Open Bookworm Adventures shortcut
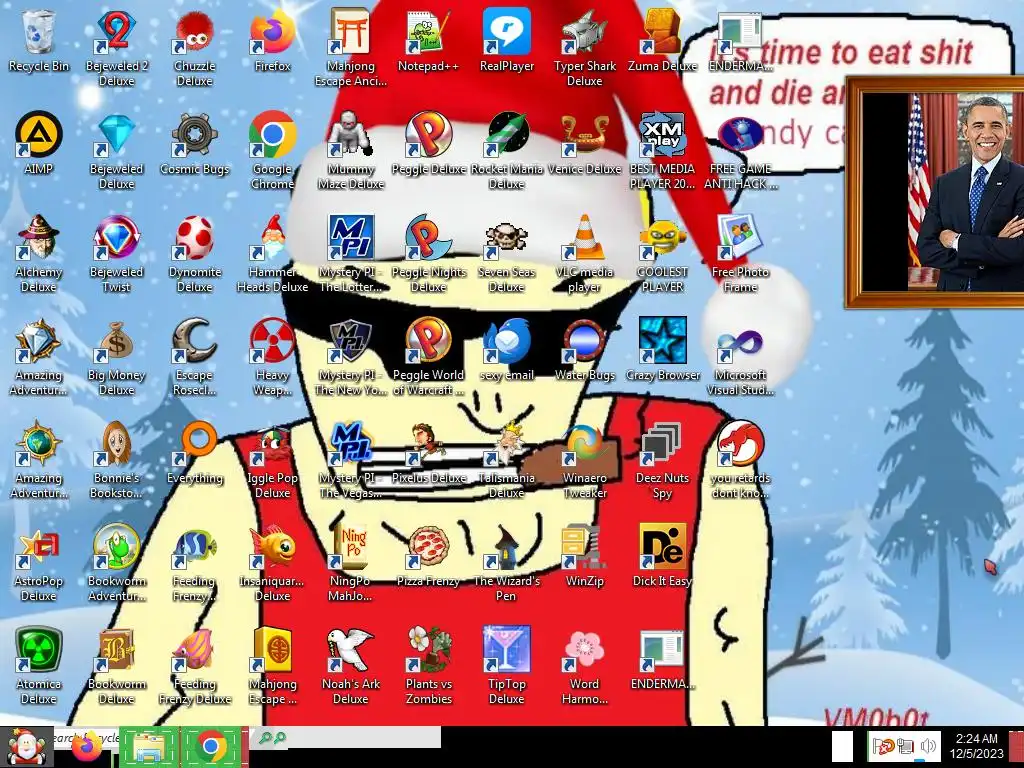The image size is (1024, 768). click(x=116, y=564)
